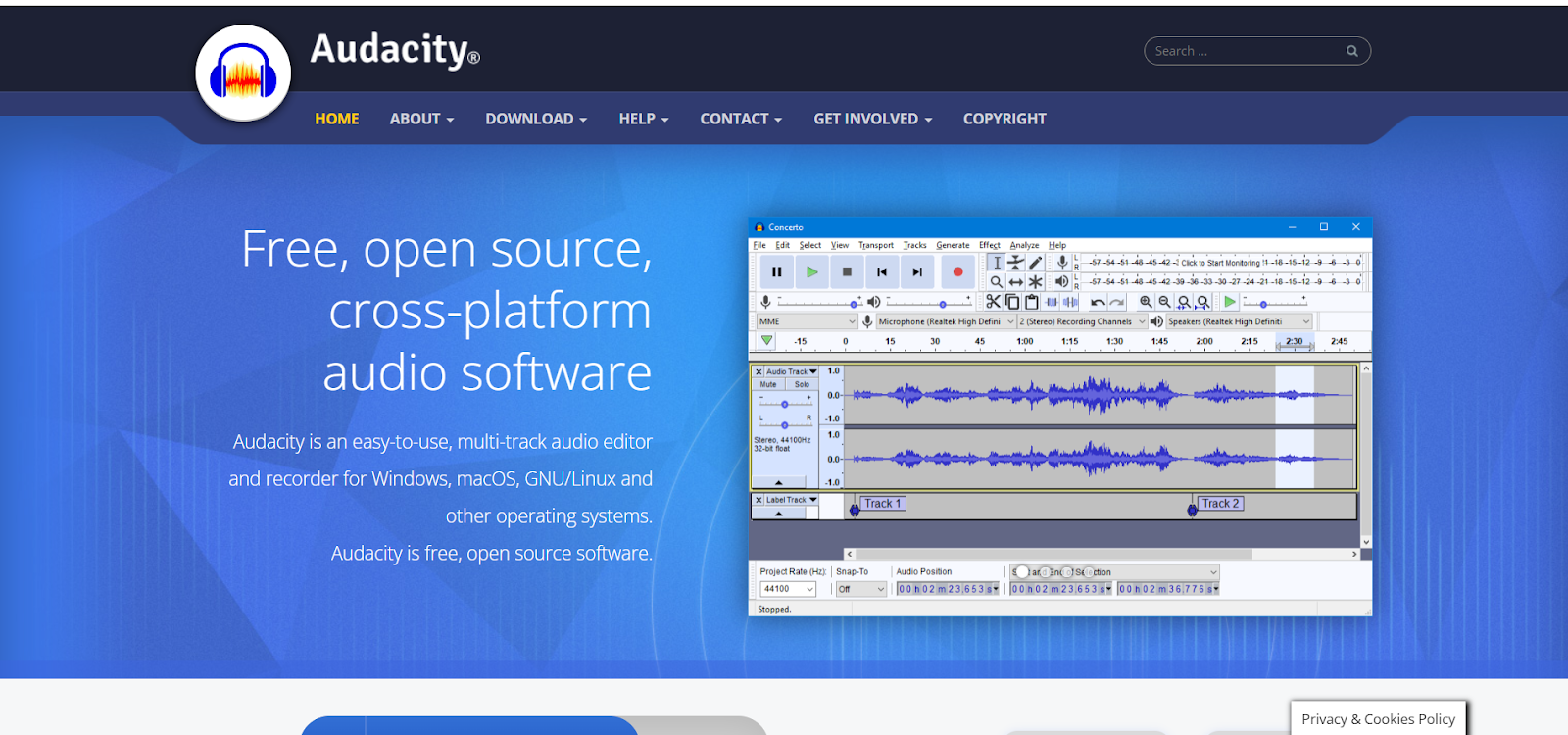
Task: Click the Audio Track gain slider
Action: 784,404
